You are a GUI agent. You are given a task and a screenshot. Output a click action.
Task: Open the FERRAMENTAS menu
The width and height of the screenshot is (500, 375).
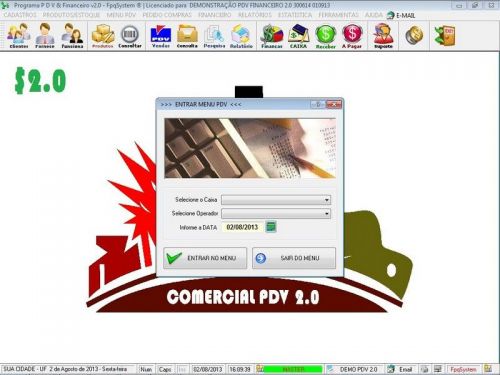(338, 15)
